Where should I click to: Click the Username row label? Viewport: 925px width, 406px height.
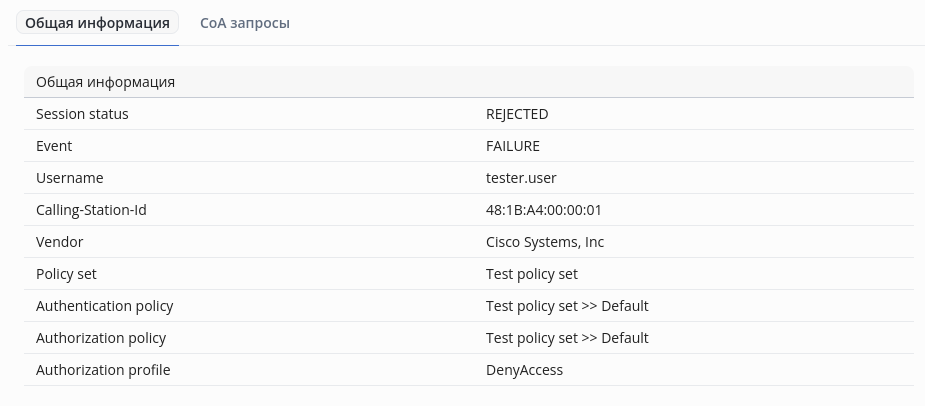point(70,178)
